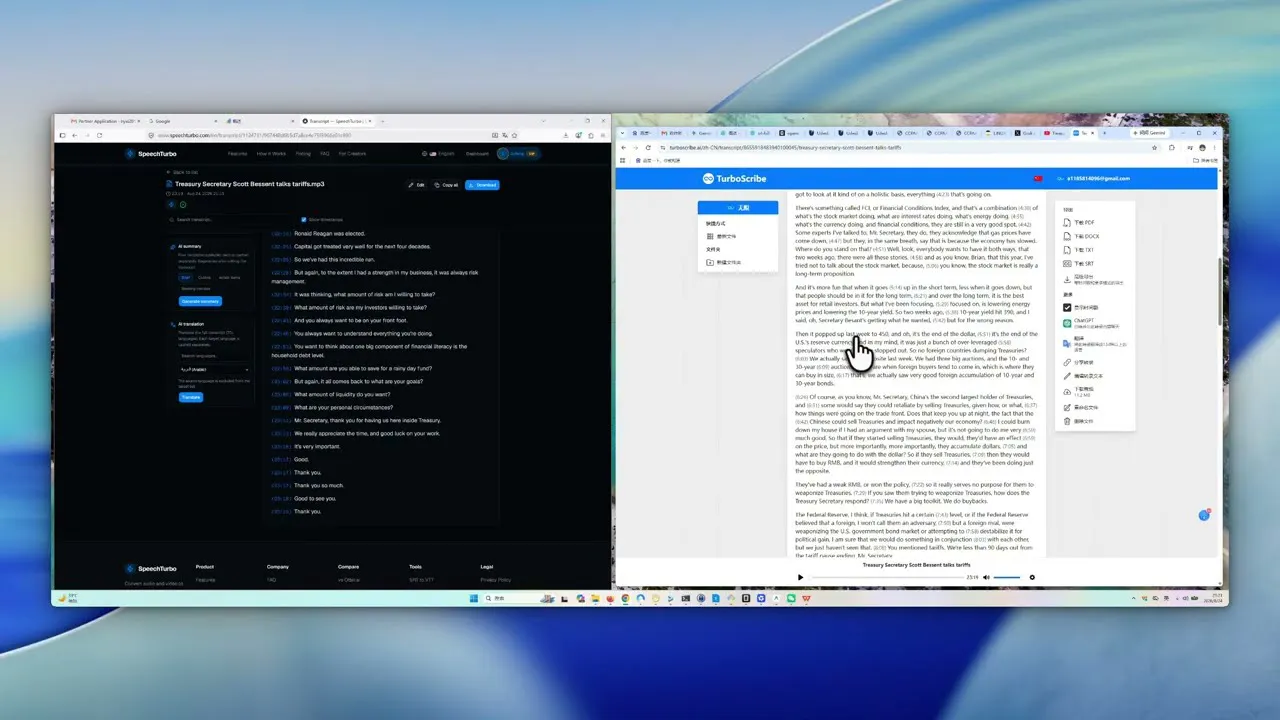Play the audio in TurboScribe player
Screen dimensions: 1280x720
tap(800, 577)
